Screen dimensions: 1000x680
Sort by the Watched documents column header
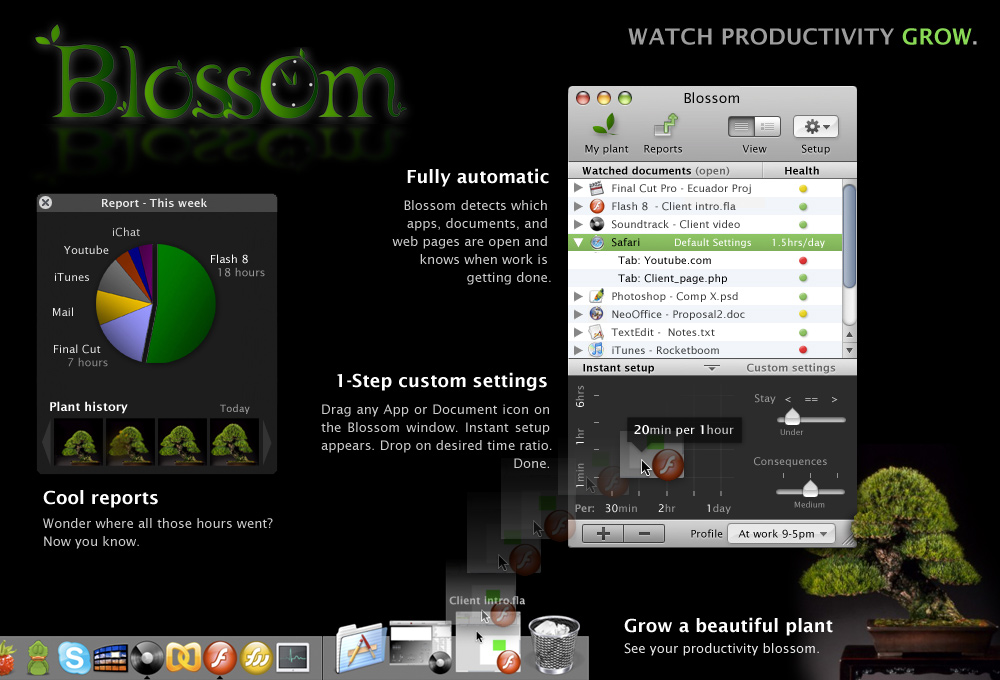665,170
